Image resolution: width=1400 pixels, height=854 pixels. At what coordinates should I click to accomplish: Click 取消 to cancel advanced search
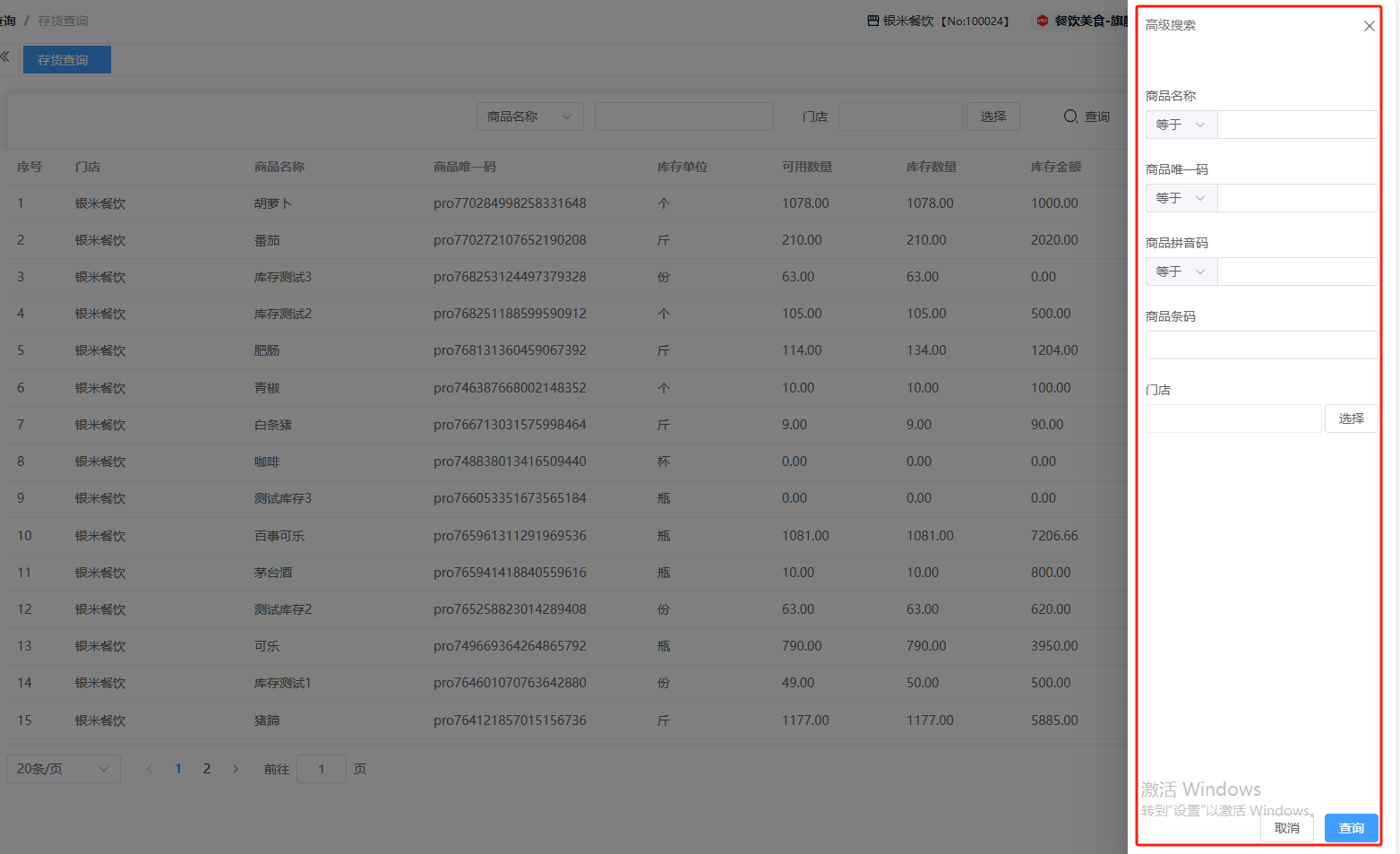pos(1286,828)
